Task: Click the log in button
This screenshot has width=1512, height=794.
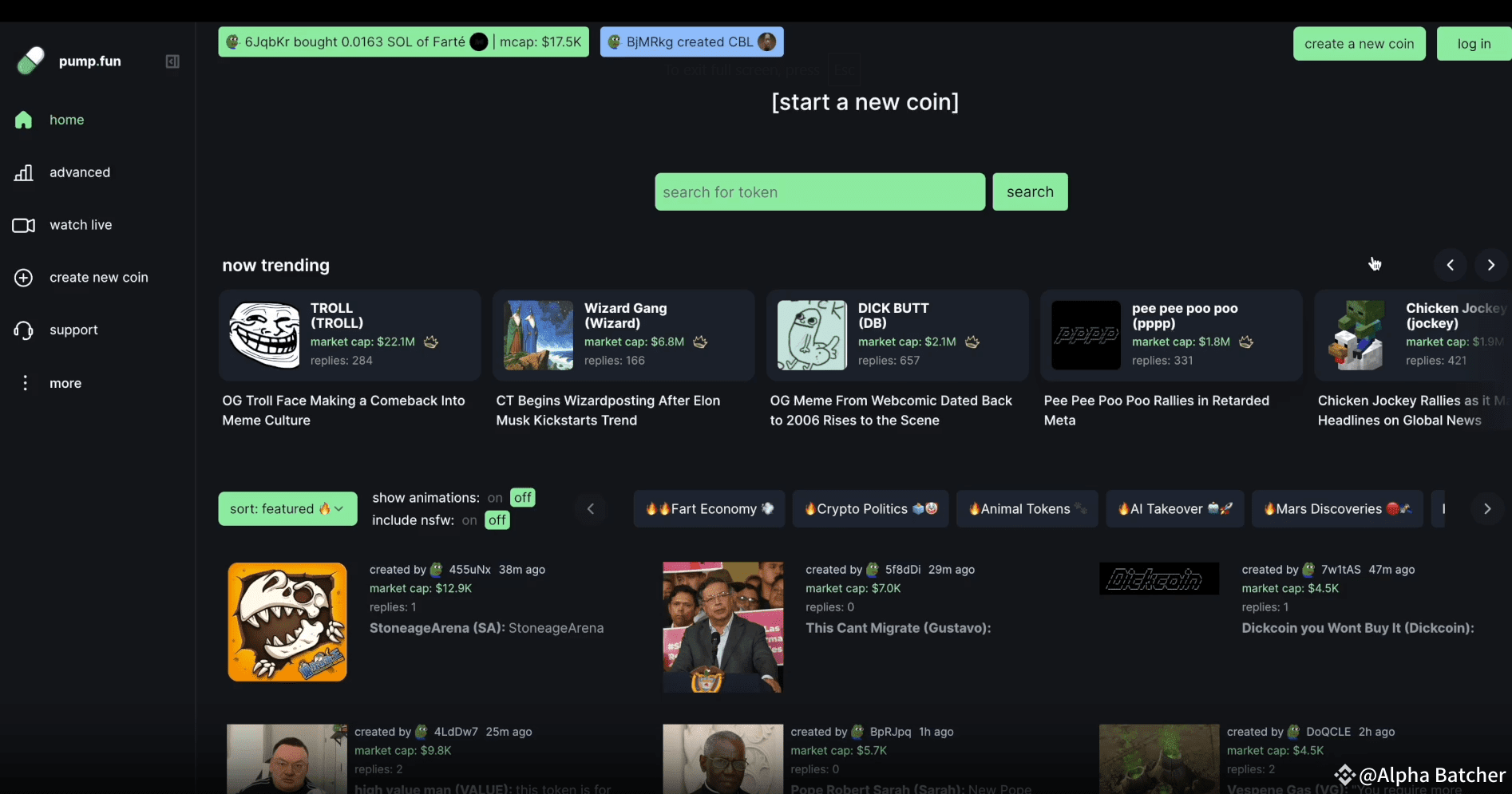Action: (1474, 44)
